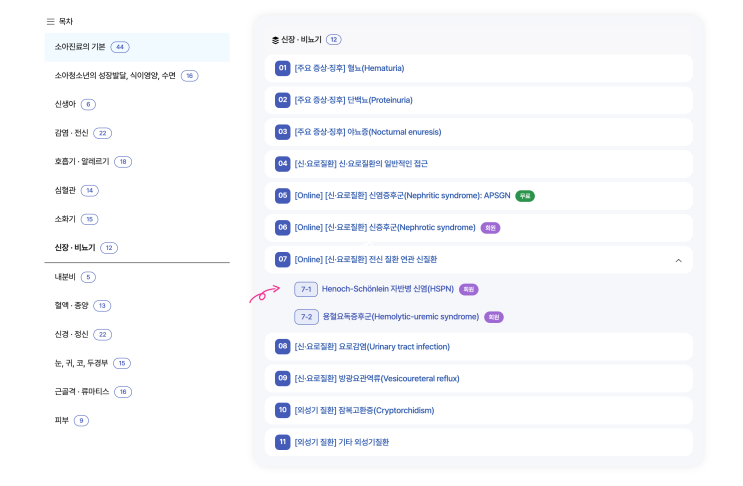Click lesson 07 전신 질환 연관 신질환 title
This screenshot has height=486, width=743.
click(x=365, y=260)
